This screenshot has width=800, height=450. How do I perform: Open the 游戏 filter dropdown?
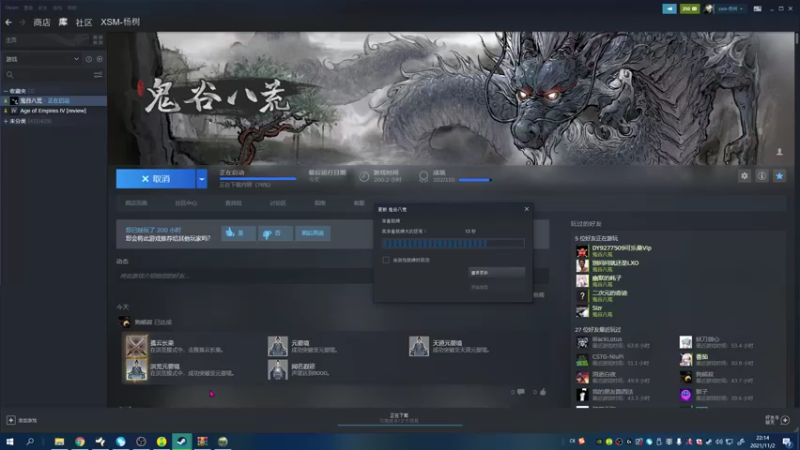[42, 59]
